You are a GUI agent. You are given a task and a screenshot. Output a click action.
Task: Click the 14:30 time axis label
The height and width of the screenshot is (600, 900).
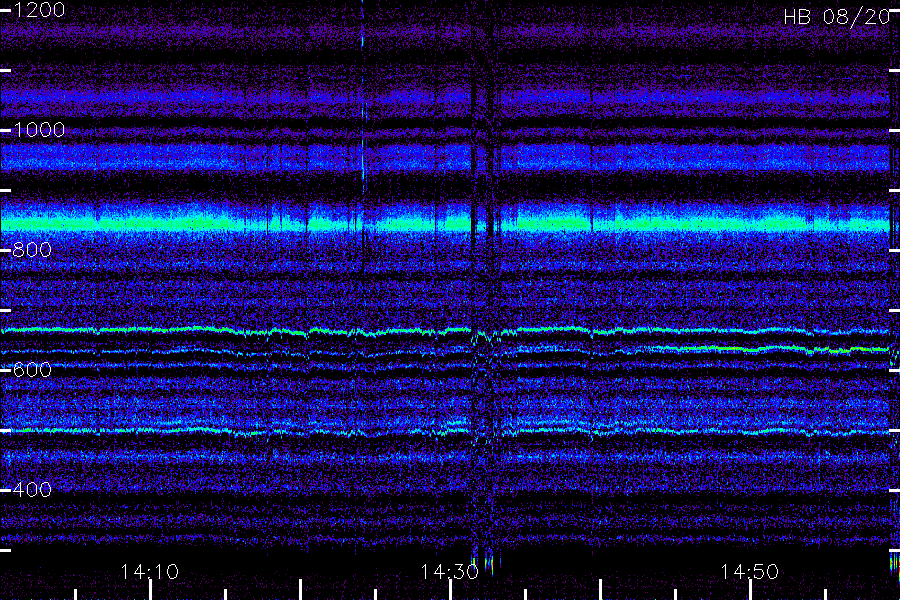point(449,572)
